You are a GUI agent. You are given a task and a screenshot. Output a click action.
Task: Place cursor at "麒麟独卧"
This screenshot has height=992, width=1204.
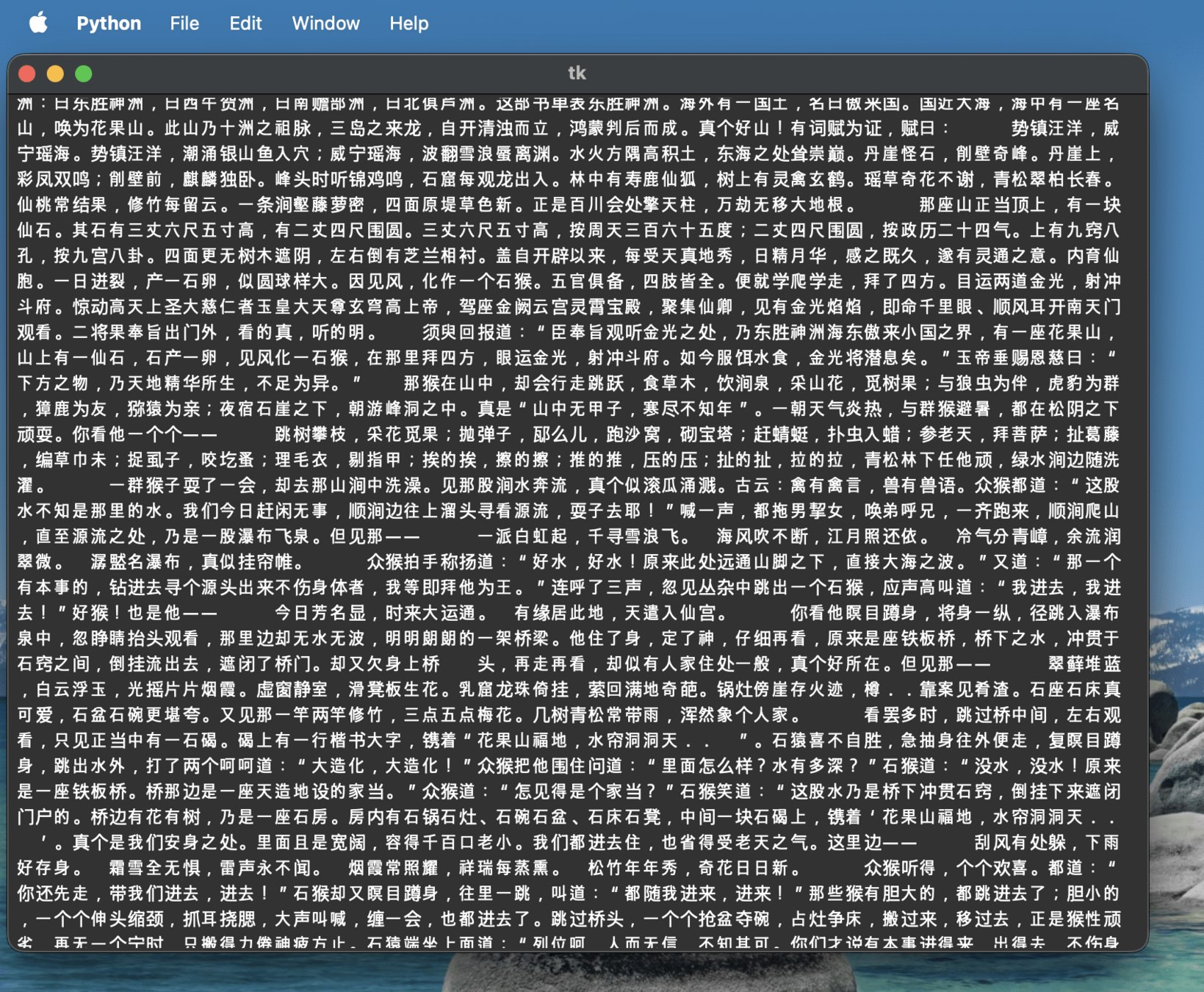point(219,179)
